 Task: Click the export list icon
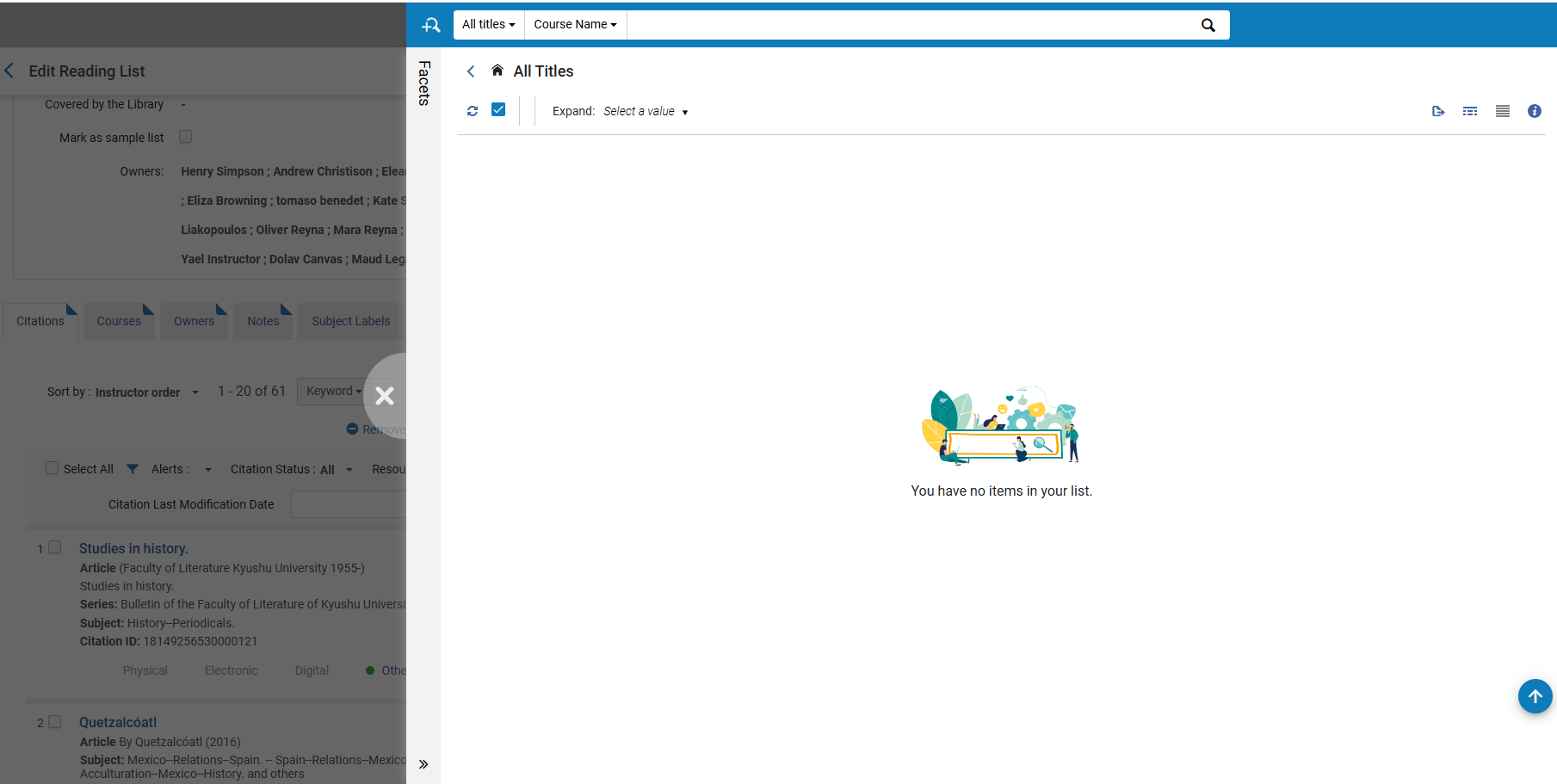coord(1438,111)
